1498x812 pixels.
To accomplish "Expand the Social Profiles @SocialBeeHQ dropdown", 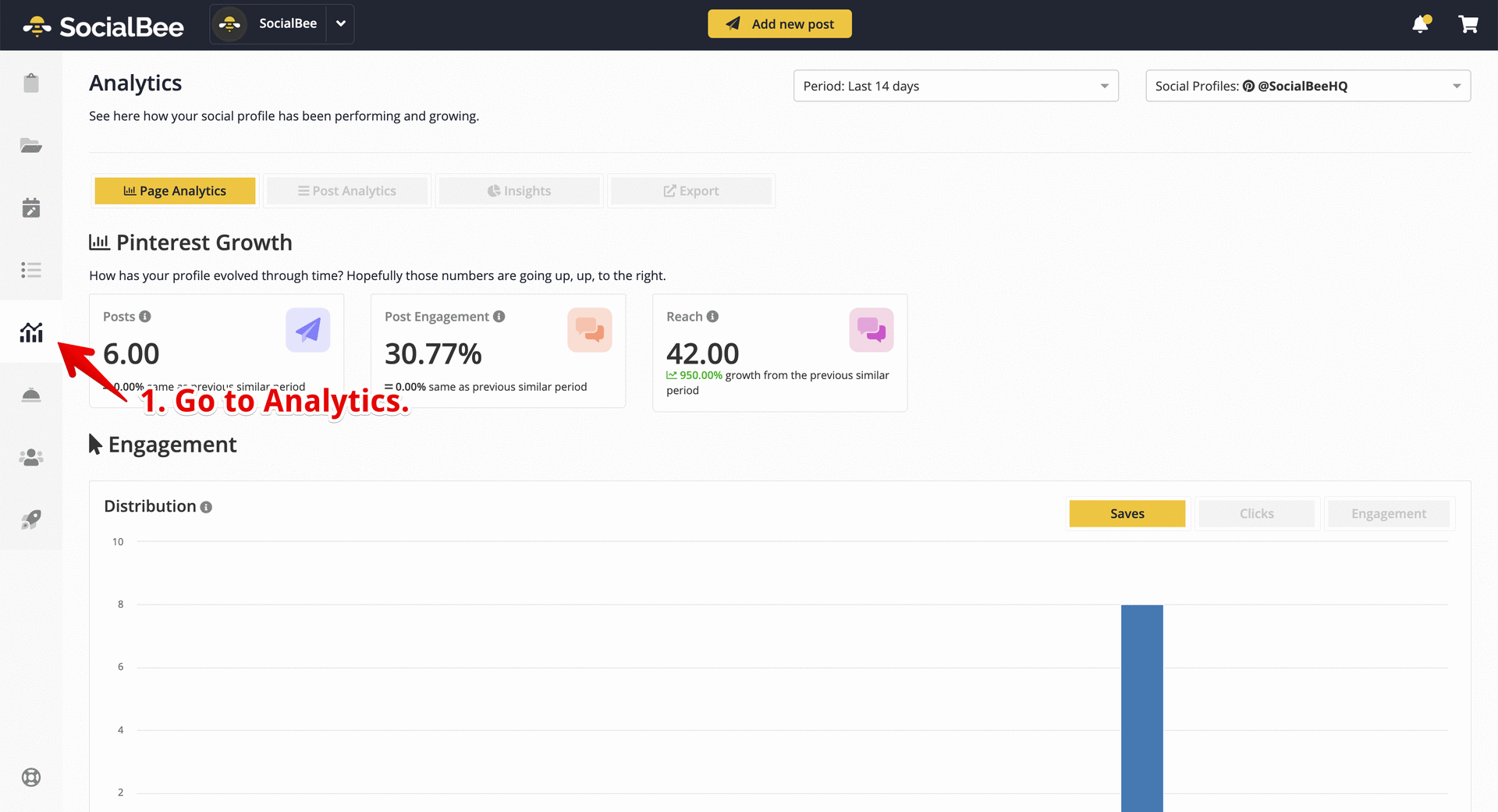I will pos(1308,86).
